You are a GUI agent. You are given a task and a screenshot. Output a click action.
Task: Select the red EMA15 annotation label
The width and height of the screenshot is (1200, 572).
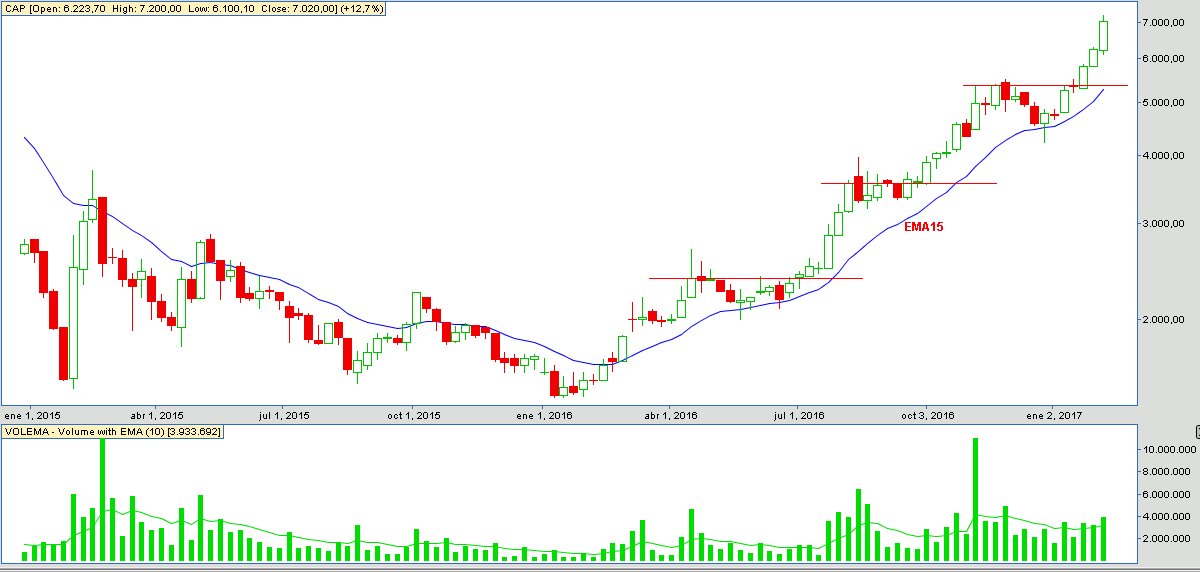[x=923, y=227]
